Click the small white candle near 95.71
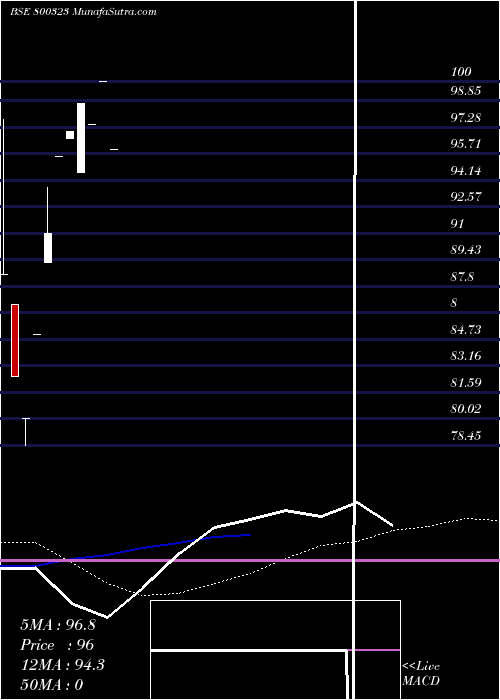This screenshot has height=700, width=500. click(70, 135)
